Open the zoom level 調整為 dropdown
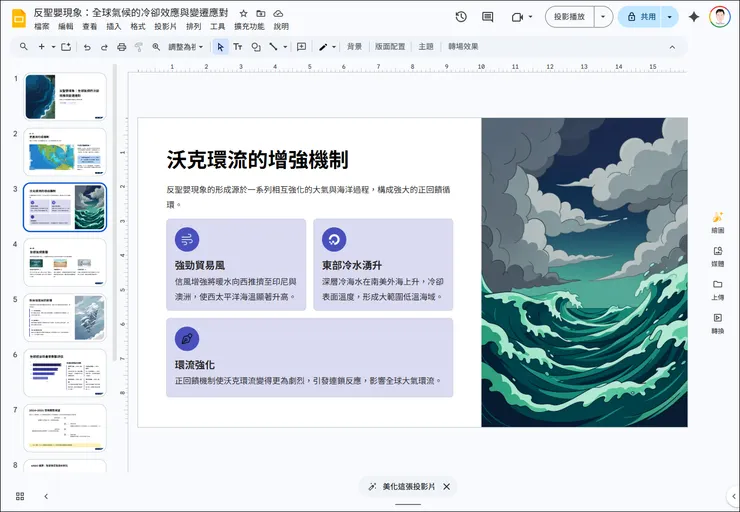 coord(185,47)
